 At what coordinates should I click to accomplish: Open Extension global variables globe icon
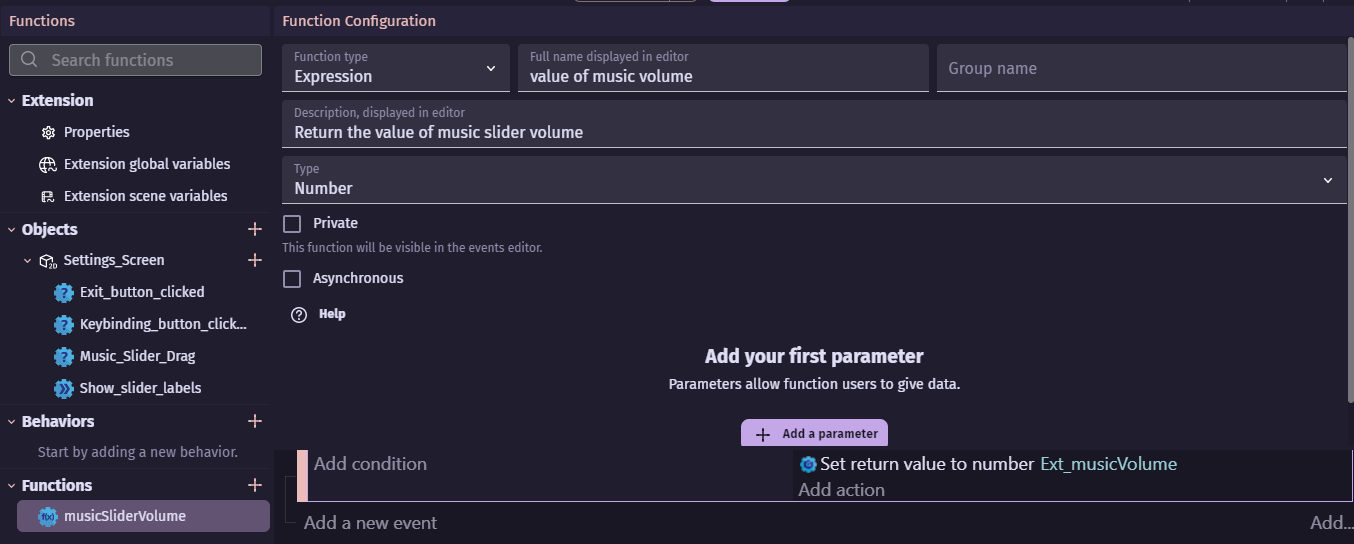point(48,164)
